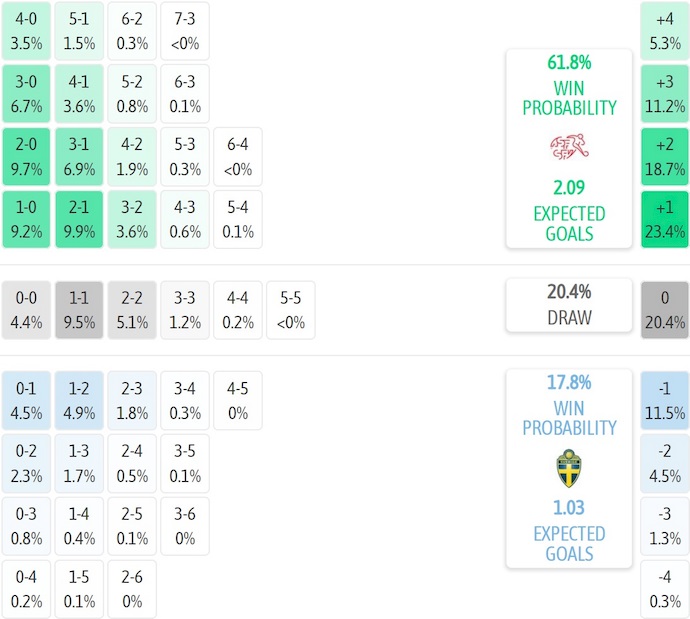
Task: Select the 4-0 scoreline cell
Action: coord(27,31)
